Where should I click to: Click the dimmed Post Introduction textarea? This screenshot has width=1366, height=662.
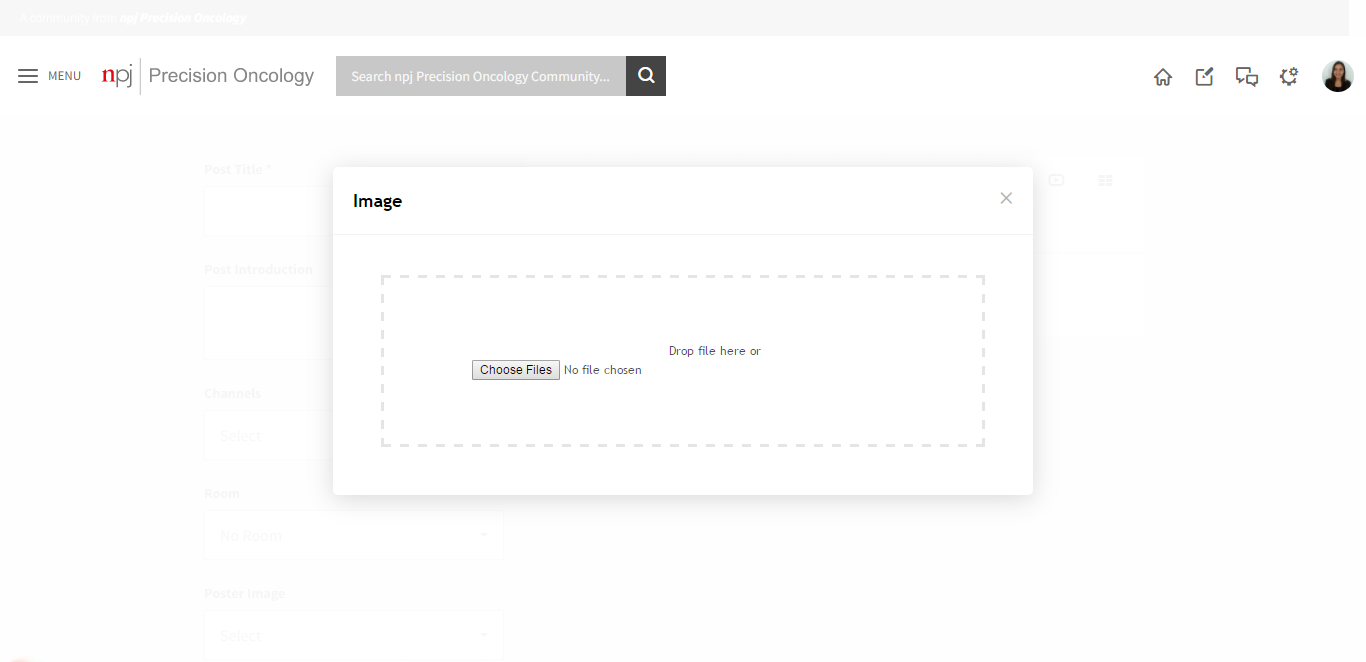pos(268,323)
